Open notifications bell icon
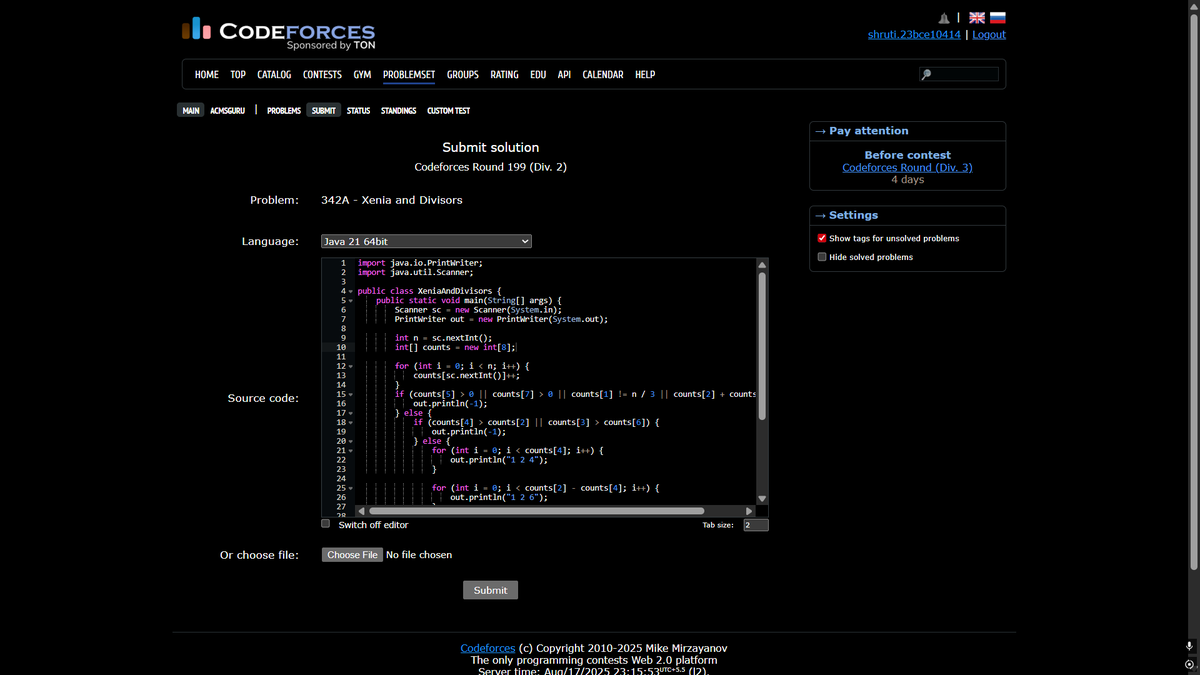Image resolution: width=1200 pixels, height=675 pixels. [x=944, y=18]
